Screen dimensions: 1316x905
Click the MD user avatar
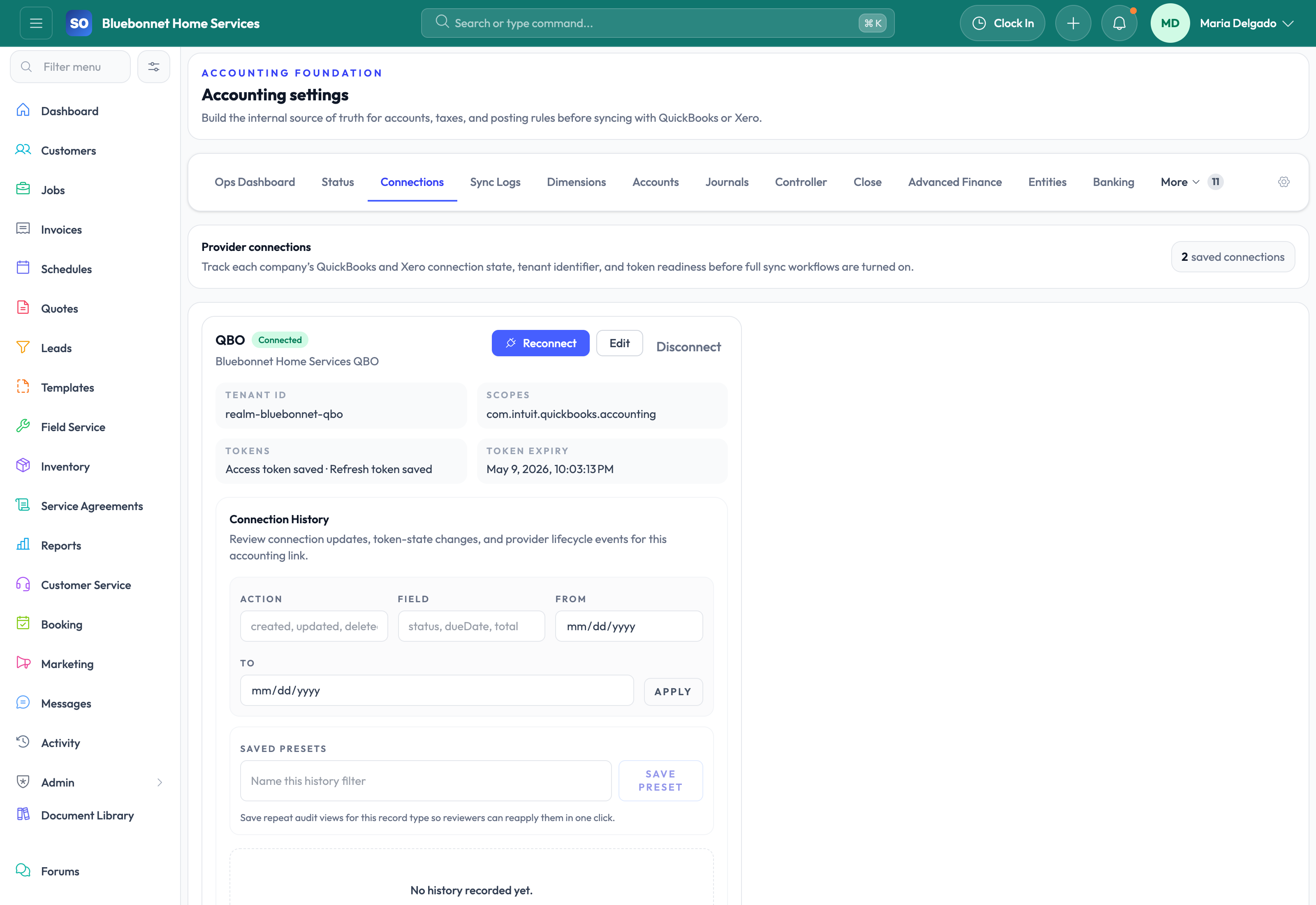click(1170, 23)
